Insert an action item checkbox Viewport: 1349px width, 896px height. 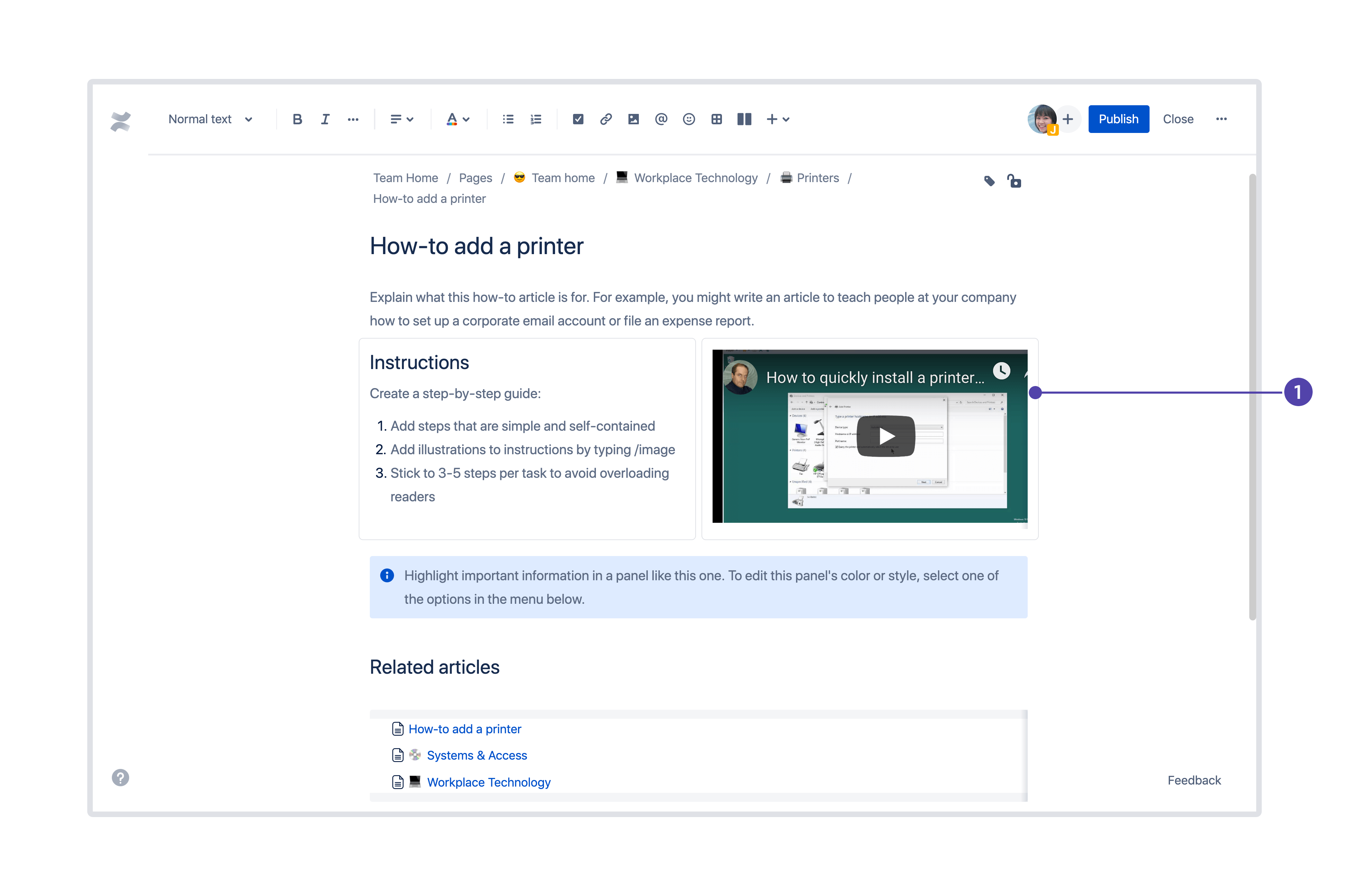(x=578, y=119)
